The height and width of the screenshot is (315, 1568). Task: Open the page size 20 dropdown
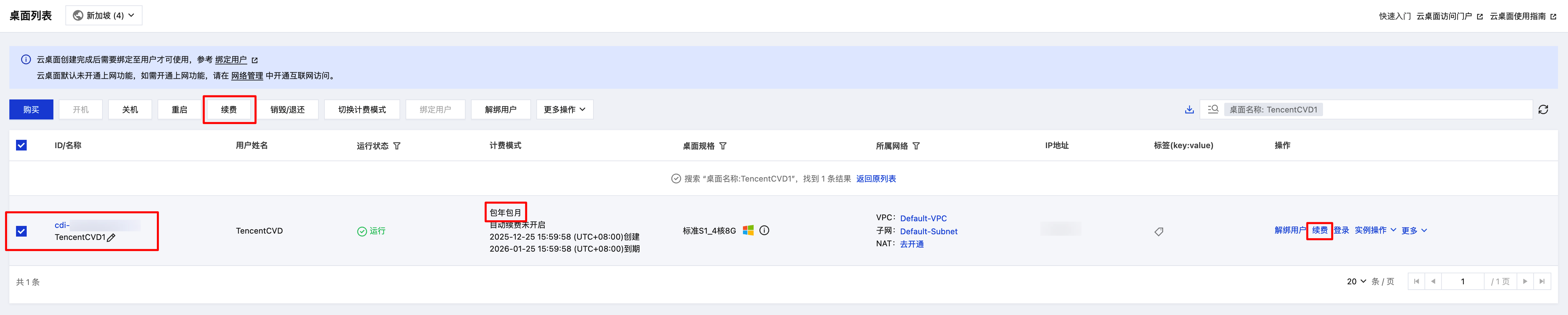click(x=1356, y=282)
